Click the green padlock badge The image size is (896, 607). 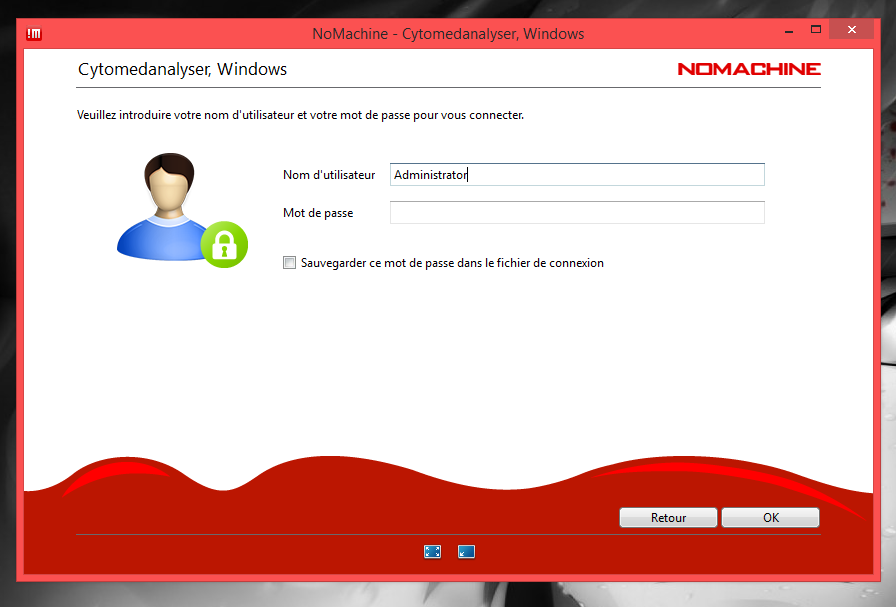[223, 244]
